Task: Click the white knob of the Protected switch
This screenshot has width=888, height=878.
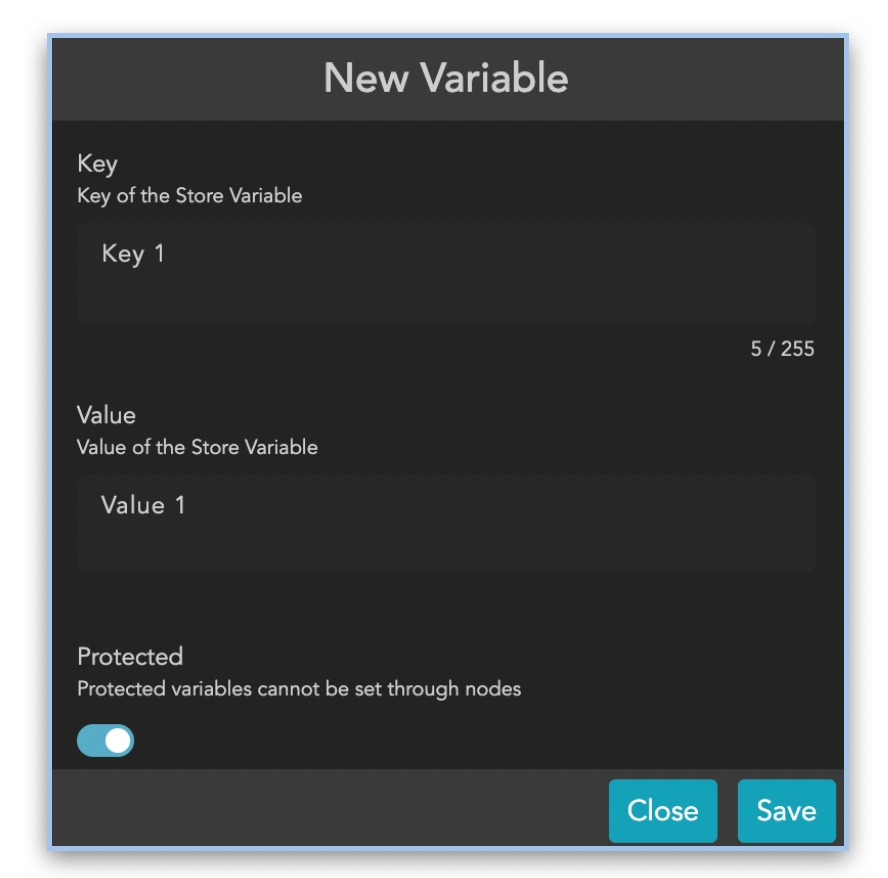Action: (x=118, y=741)
